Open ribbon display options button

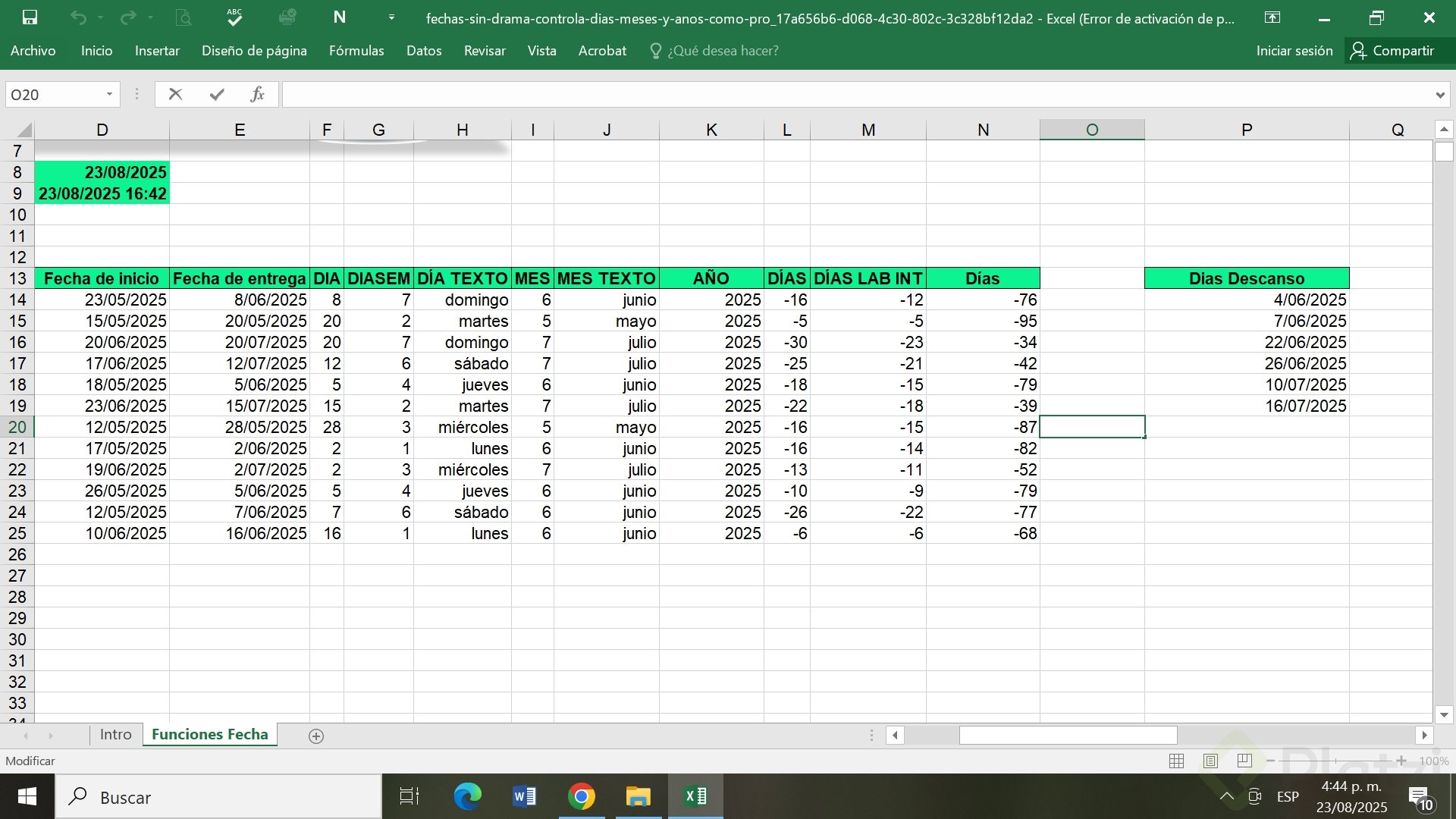(1272, 17)
